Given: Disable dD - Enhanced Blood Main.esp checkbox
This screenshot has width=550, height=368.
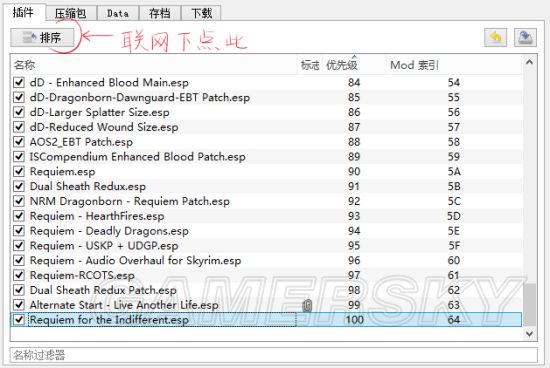Looking at the screenshot, I should (x=19, y=82).
